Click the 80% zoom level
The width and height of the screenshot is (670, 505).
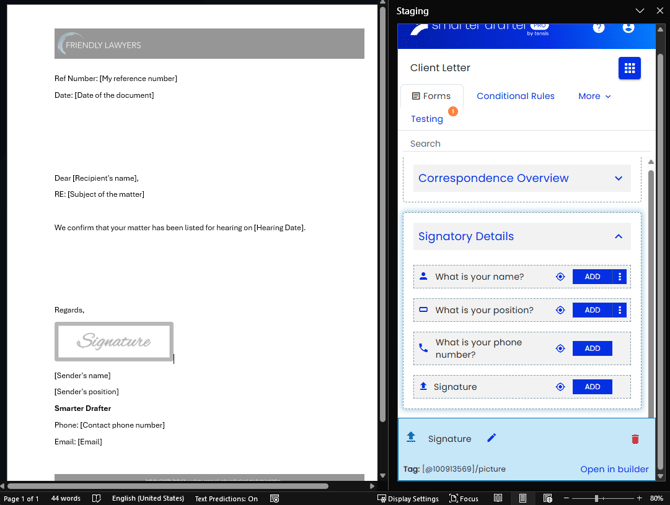(x=656, y=499)
